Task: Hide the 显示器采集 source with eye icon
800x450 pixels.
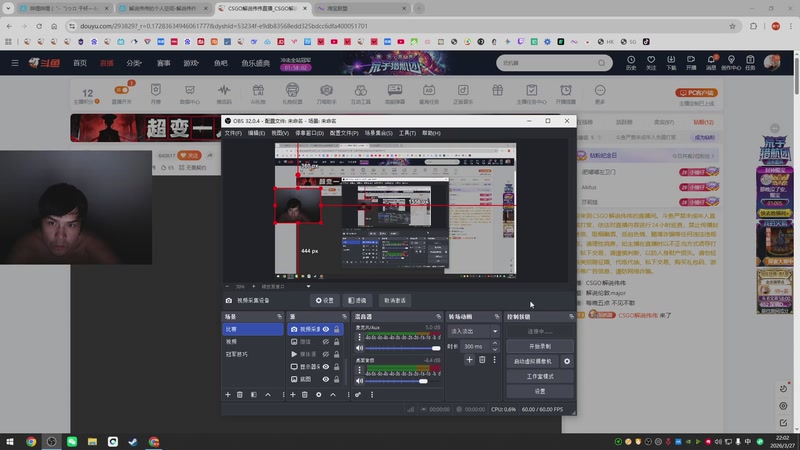Action: click(326, 366)
